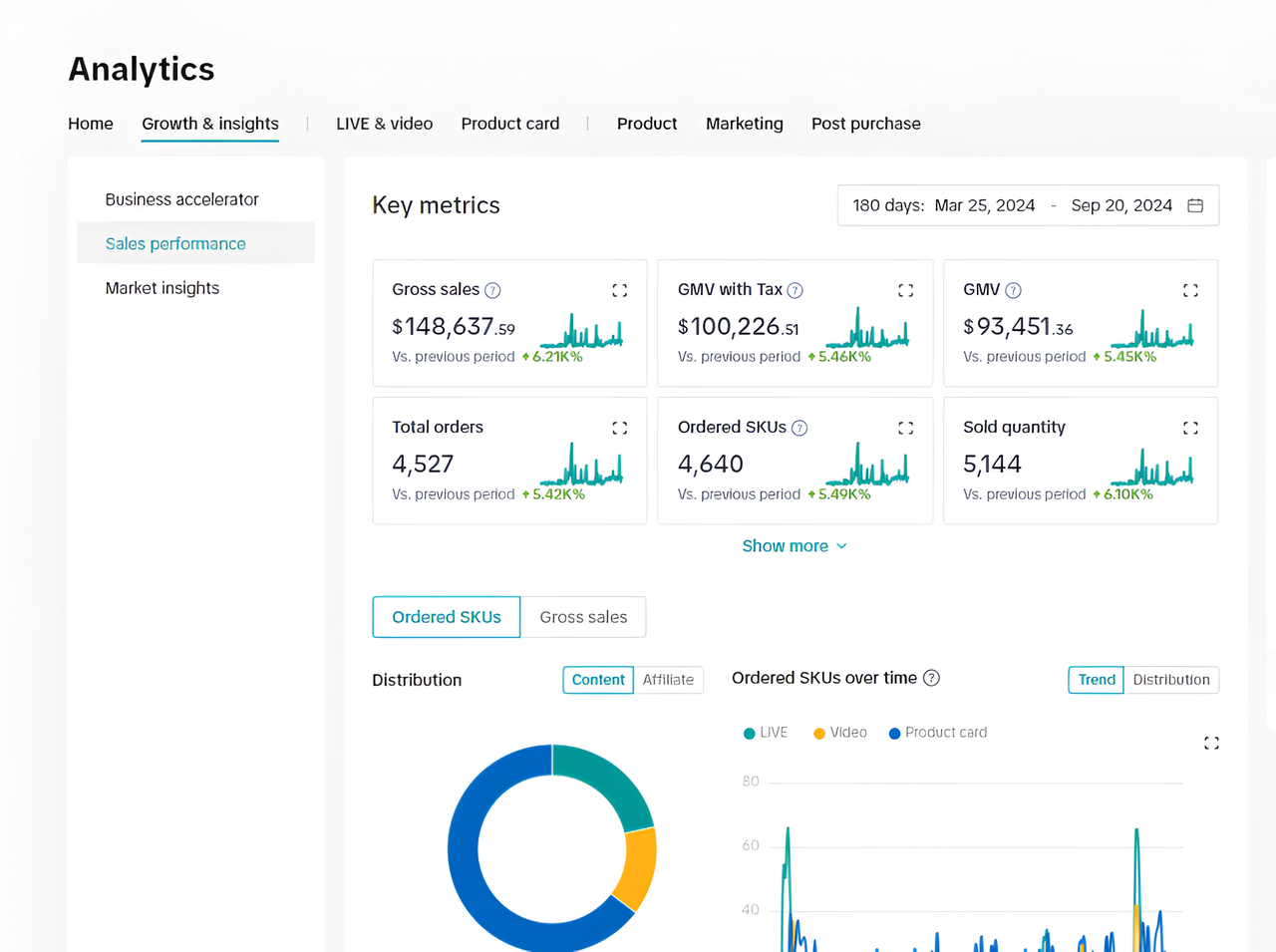Open the Product tab
1276x952 pixels.
(x=647, y=124)
